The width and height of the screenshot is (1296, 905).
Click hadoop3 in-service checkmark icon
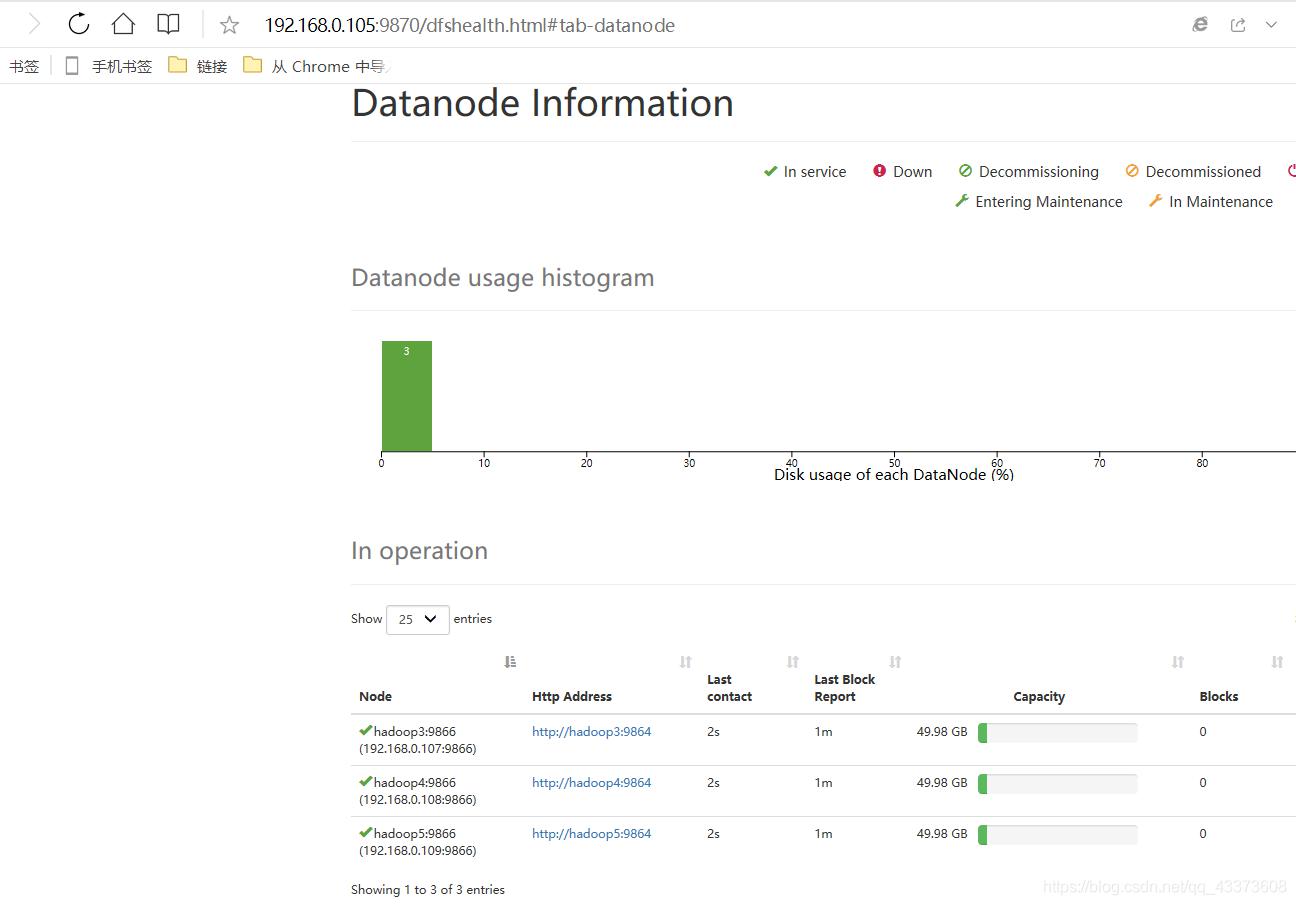[366, 730]
